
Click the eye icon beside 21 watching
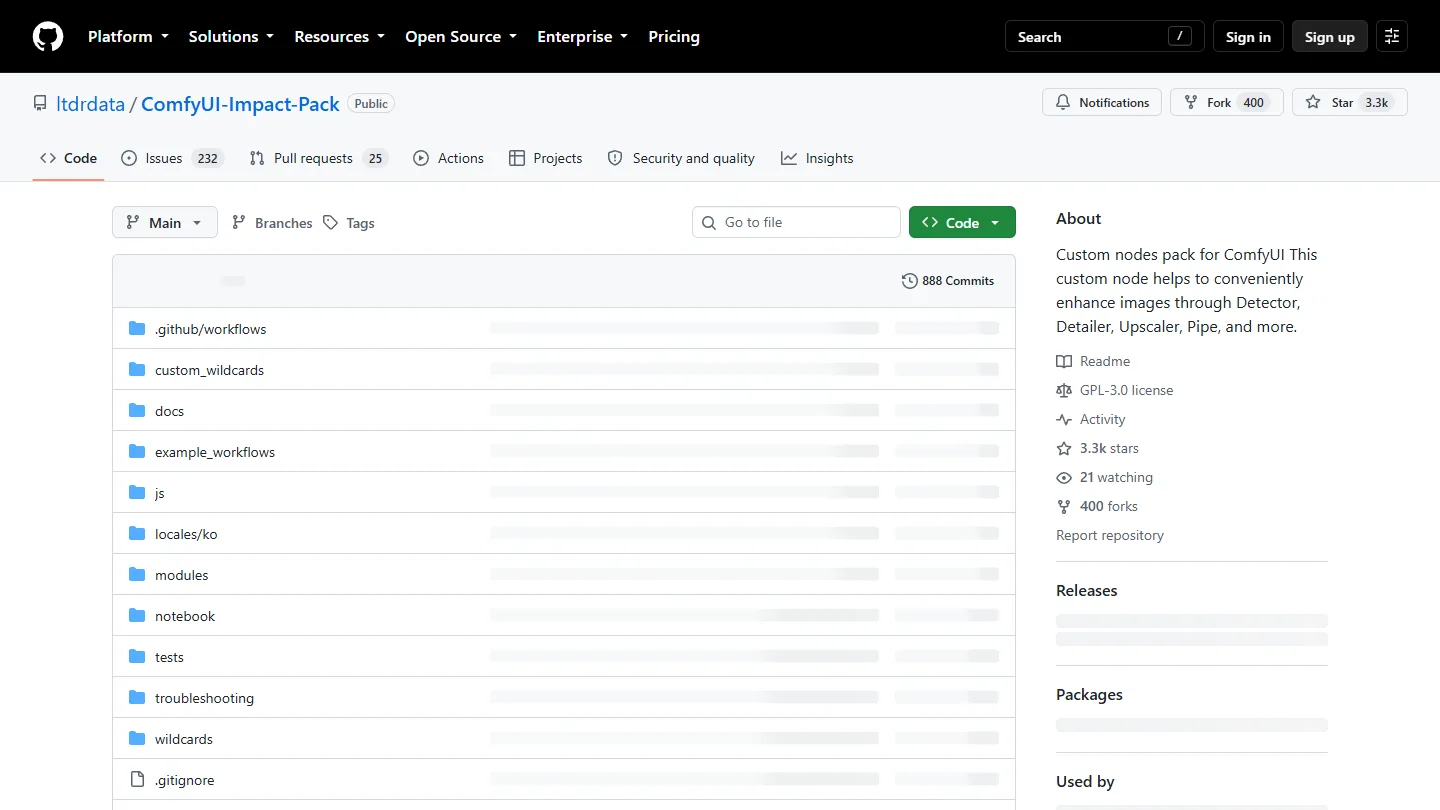coord(1064,478)
